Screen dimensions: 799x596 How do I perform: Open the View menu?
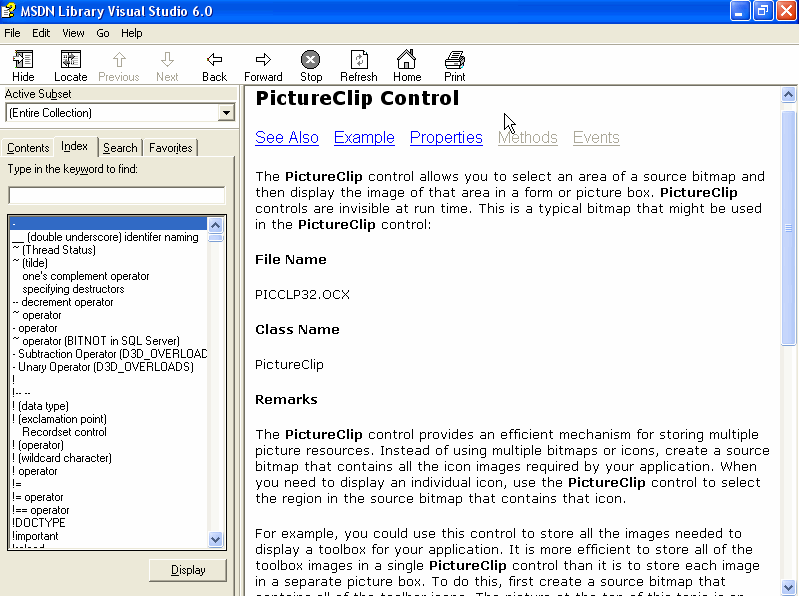coord(73,33)
